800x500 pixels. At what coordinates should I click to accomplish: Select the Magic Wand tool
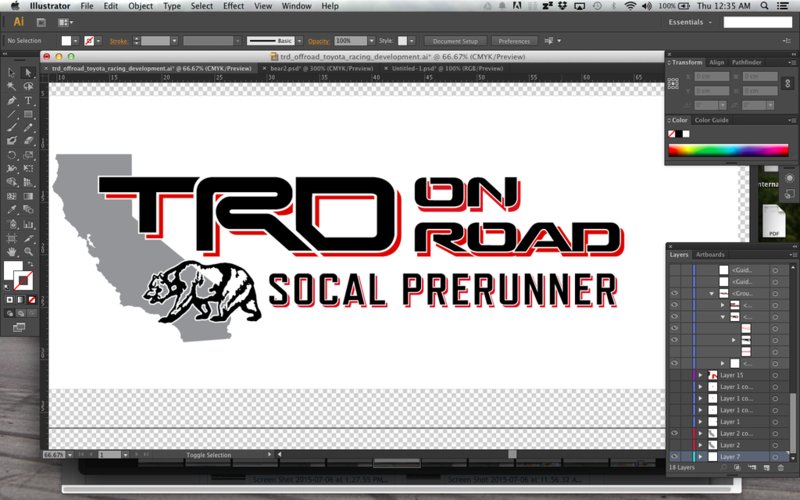point(11,87)
